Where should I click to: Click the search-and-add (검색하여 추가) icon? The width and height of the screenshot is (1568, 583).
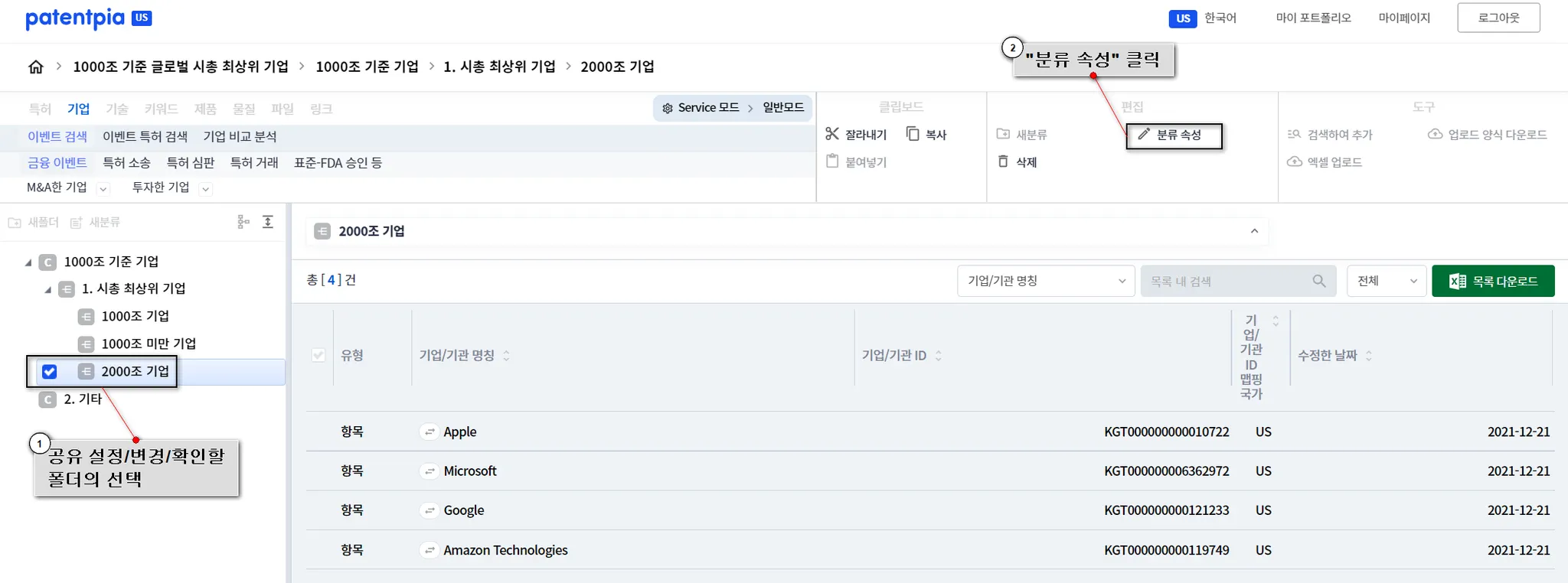coord(1294,134)
